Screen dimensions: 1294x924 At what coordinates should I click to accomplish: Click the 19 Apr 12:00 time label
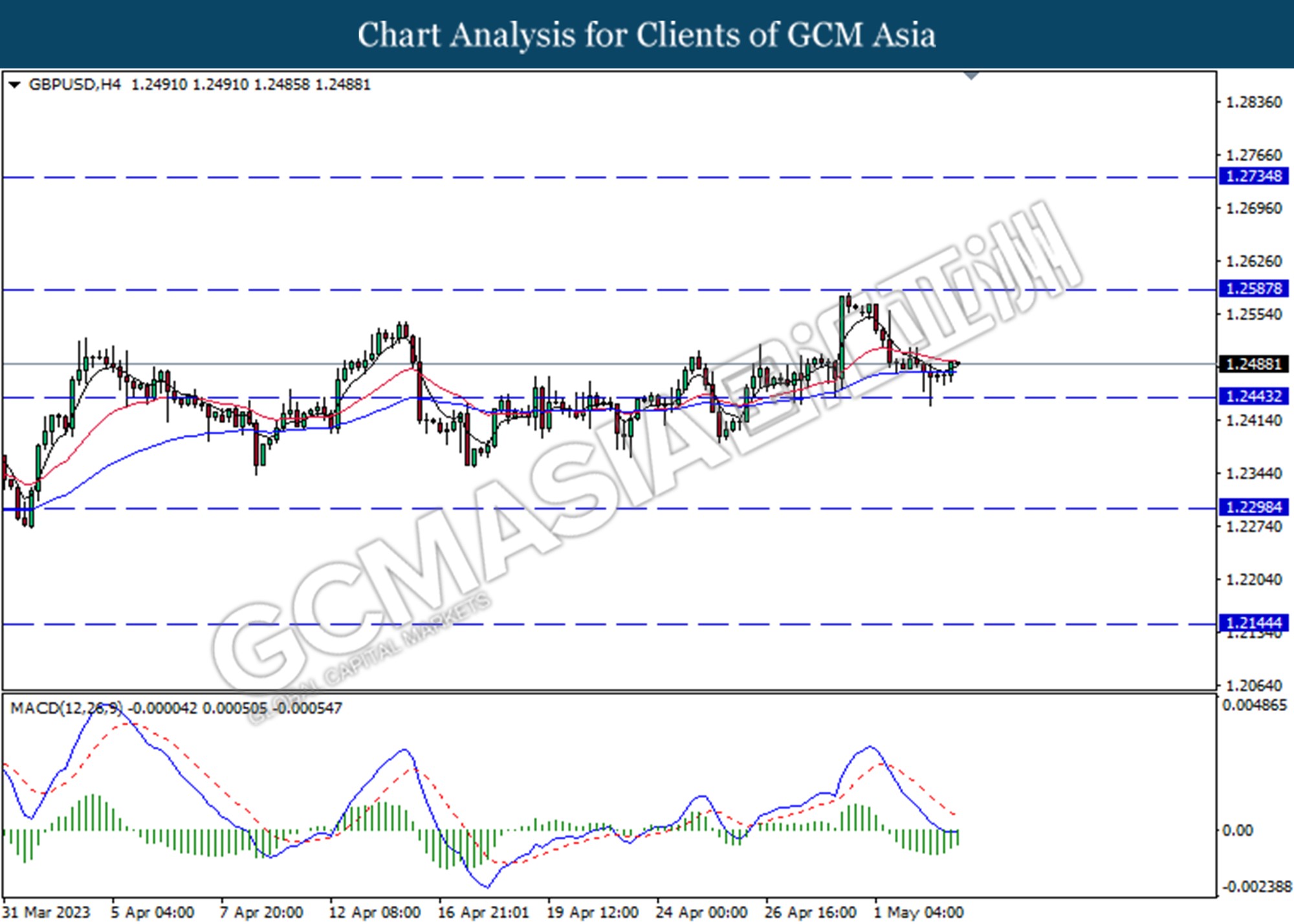pyautogui.click(x=593, y=912)
